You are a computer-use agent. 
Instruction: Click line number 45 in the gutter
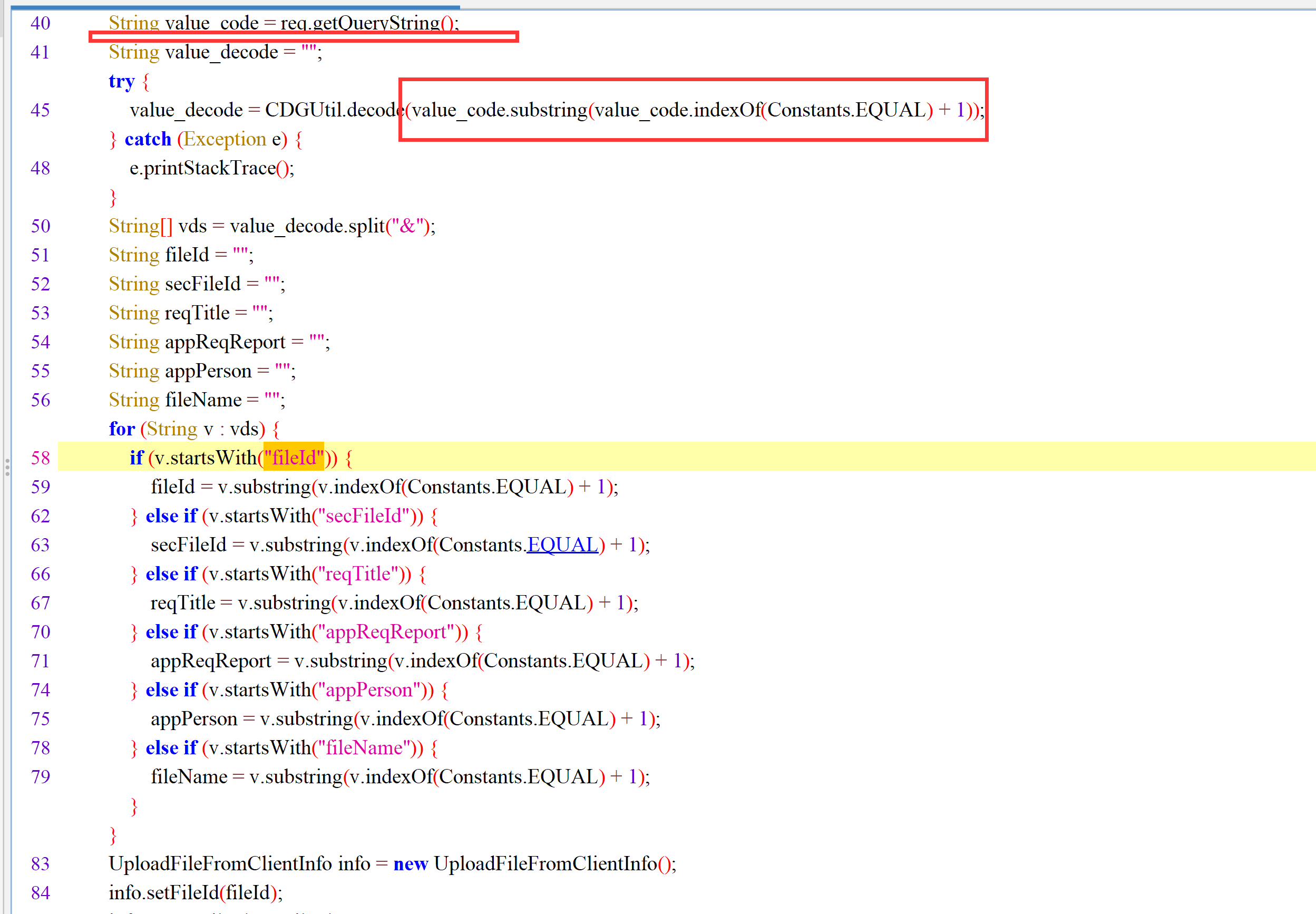41,110
